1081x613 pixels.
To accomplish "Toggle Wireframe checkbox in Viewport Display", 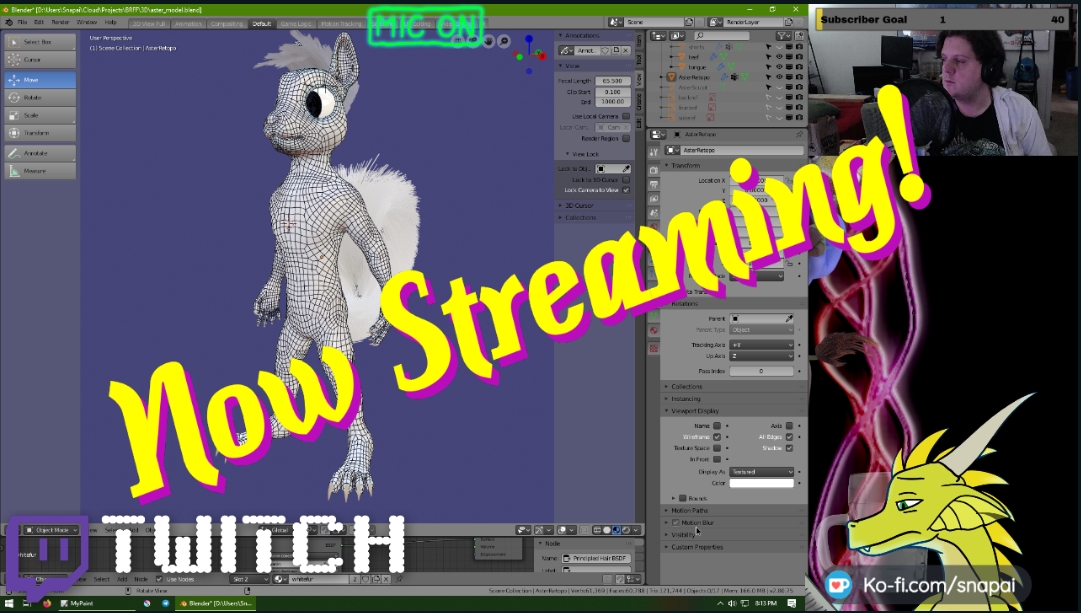I will click(717, 437).
